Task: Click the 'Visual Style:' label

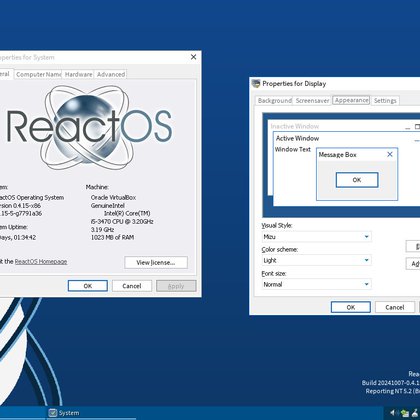Action: pyautogui.click(x=277, y=225)
